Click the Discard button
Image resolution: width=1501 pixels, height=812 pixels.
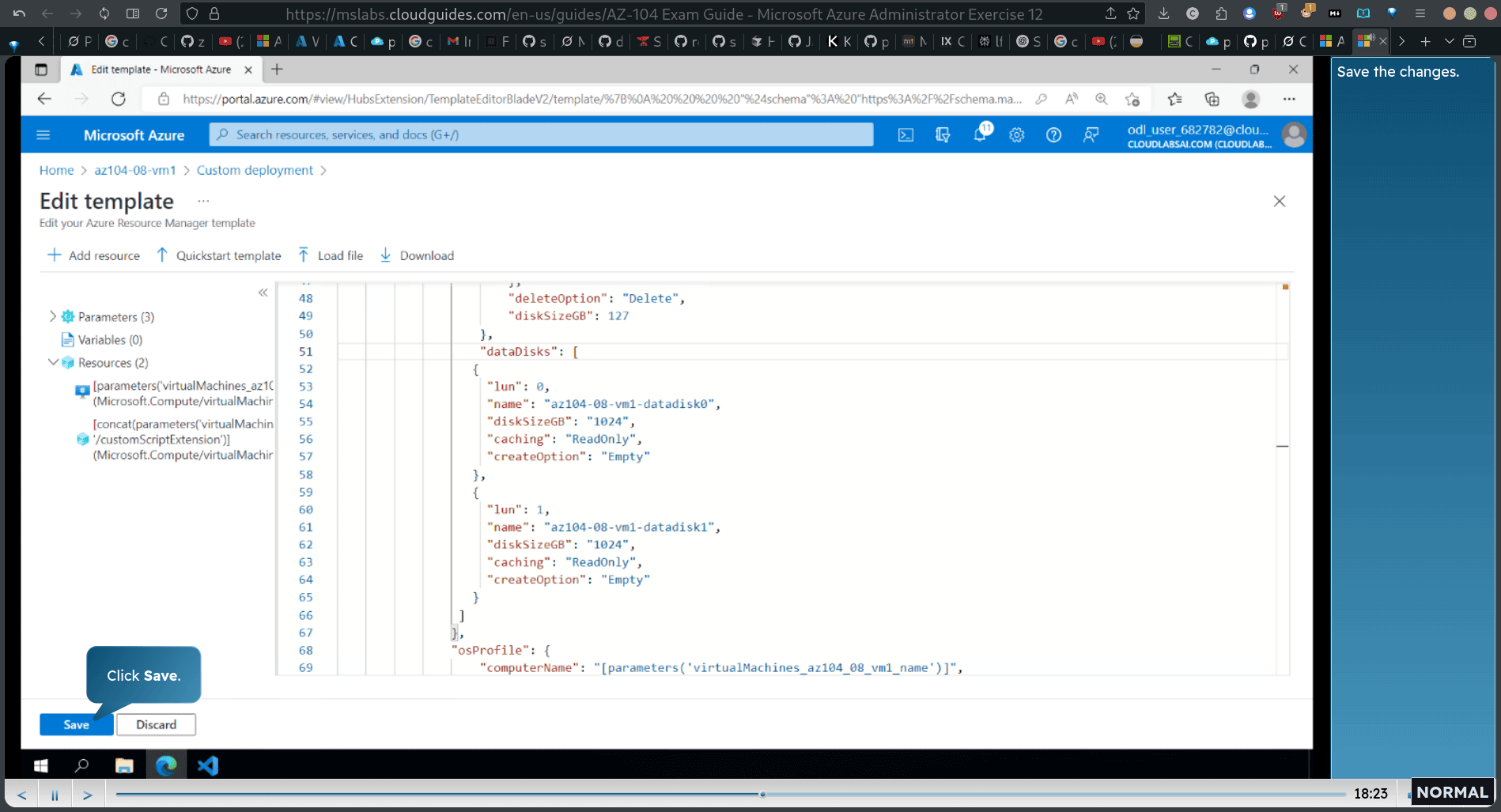(x=156, y=724)
